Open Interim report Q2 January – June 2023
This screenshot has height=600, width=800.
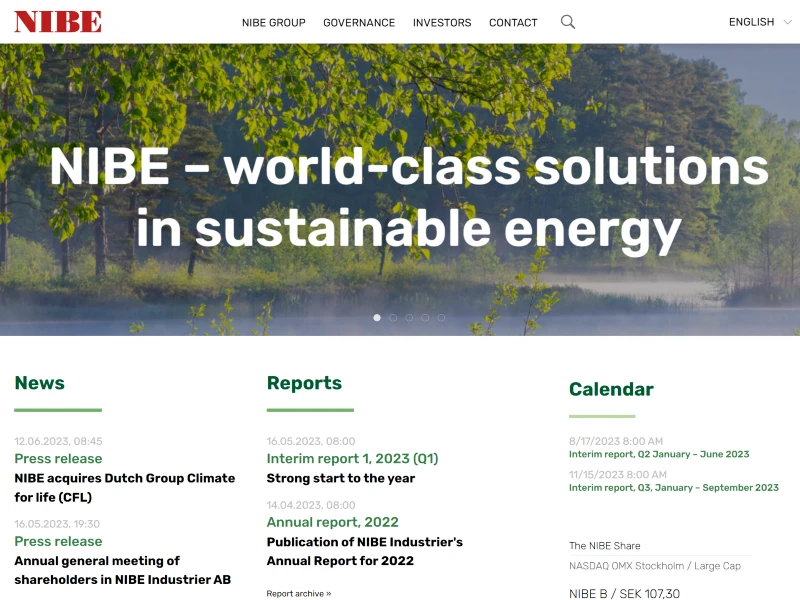[659, 454]
